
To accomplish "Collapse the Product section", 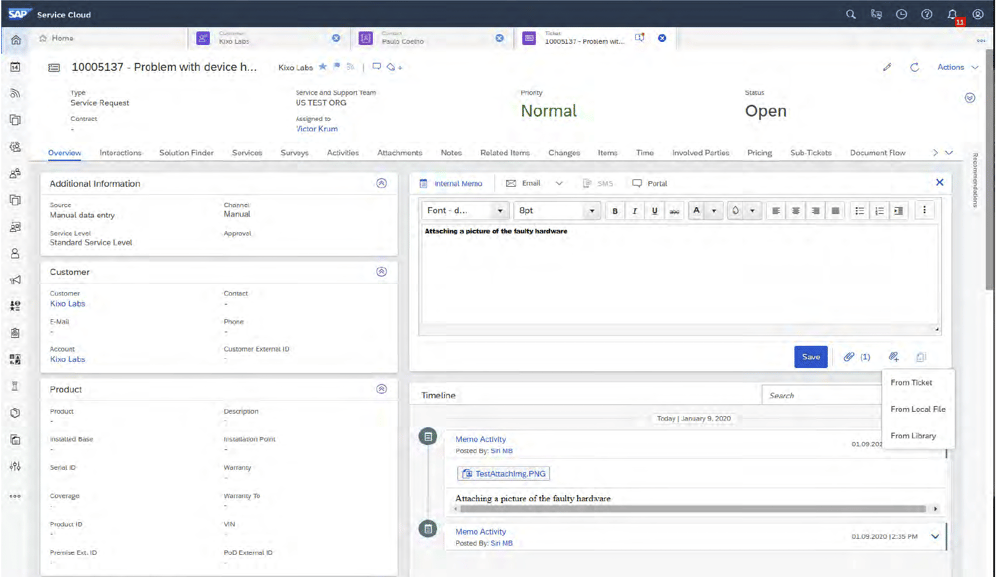I will [x=381, y=389].
